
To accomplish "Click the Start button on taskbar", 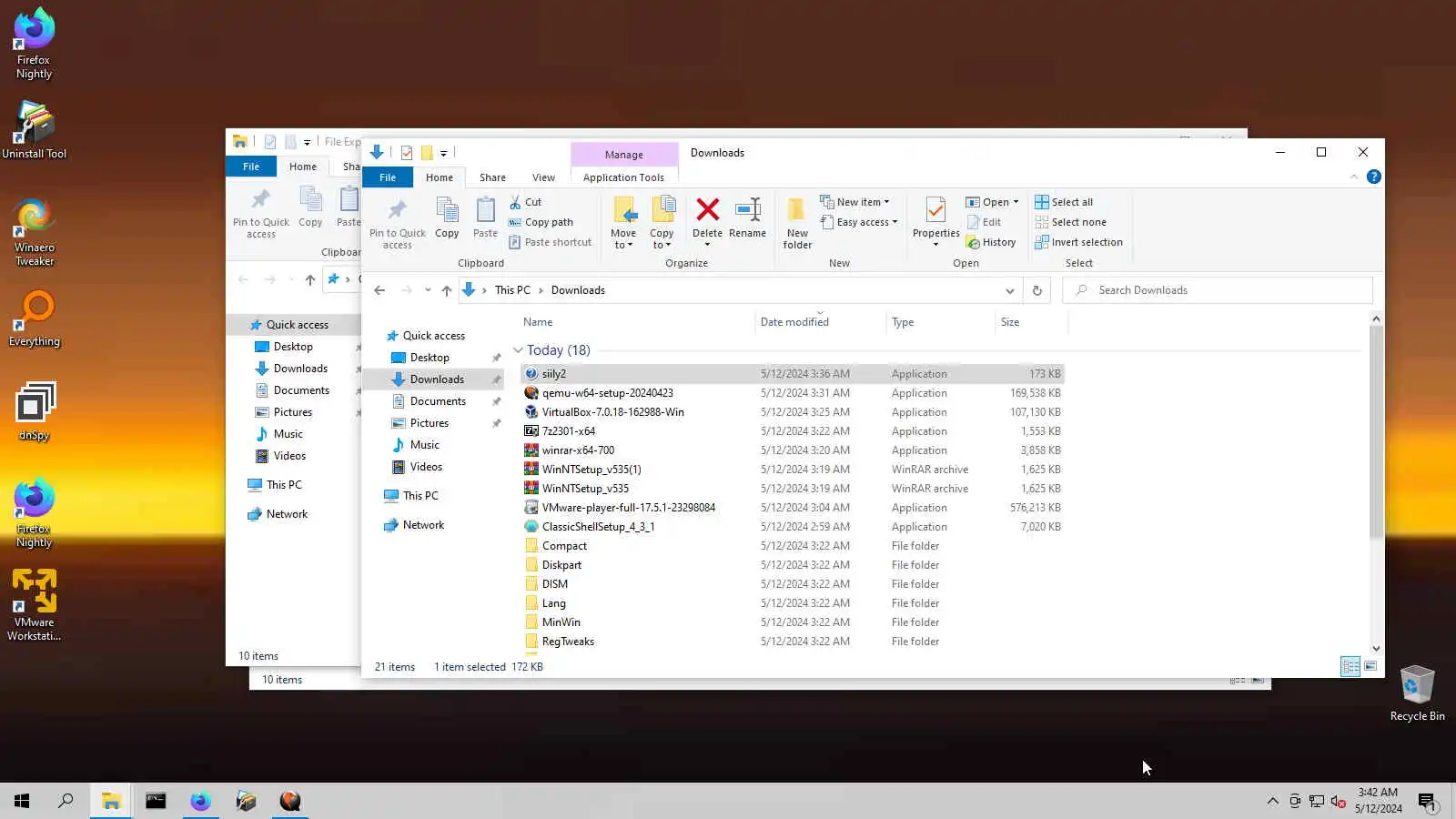I will point(22,801).
